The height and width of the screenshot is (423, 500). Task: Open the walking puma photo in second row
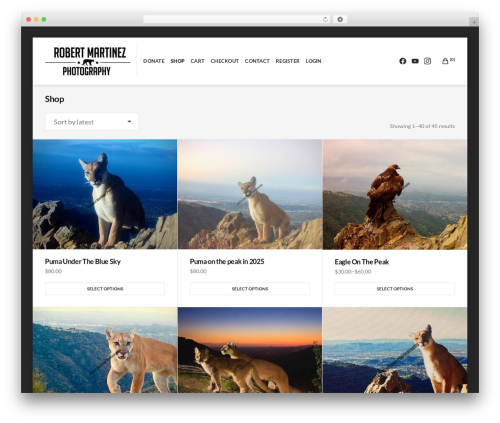pyautogui.click(x=105, y=350)
